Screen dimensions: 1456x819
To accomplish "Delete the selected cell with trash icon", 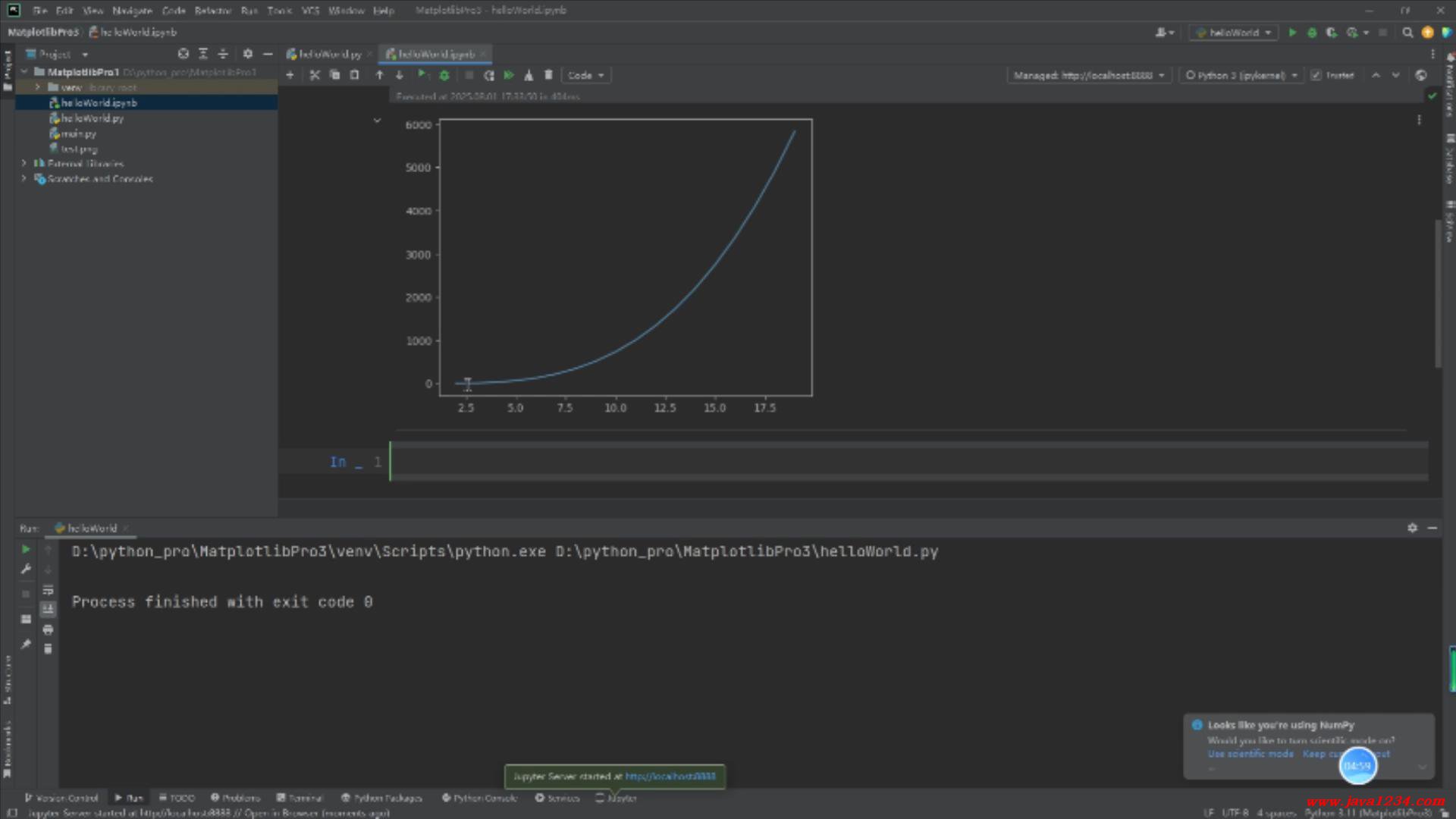I will [x=548, y=75].
